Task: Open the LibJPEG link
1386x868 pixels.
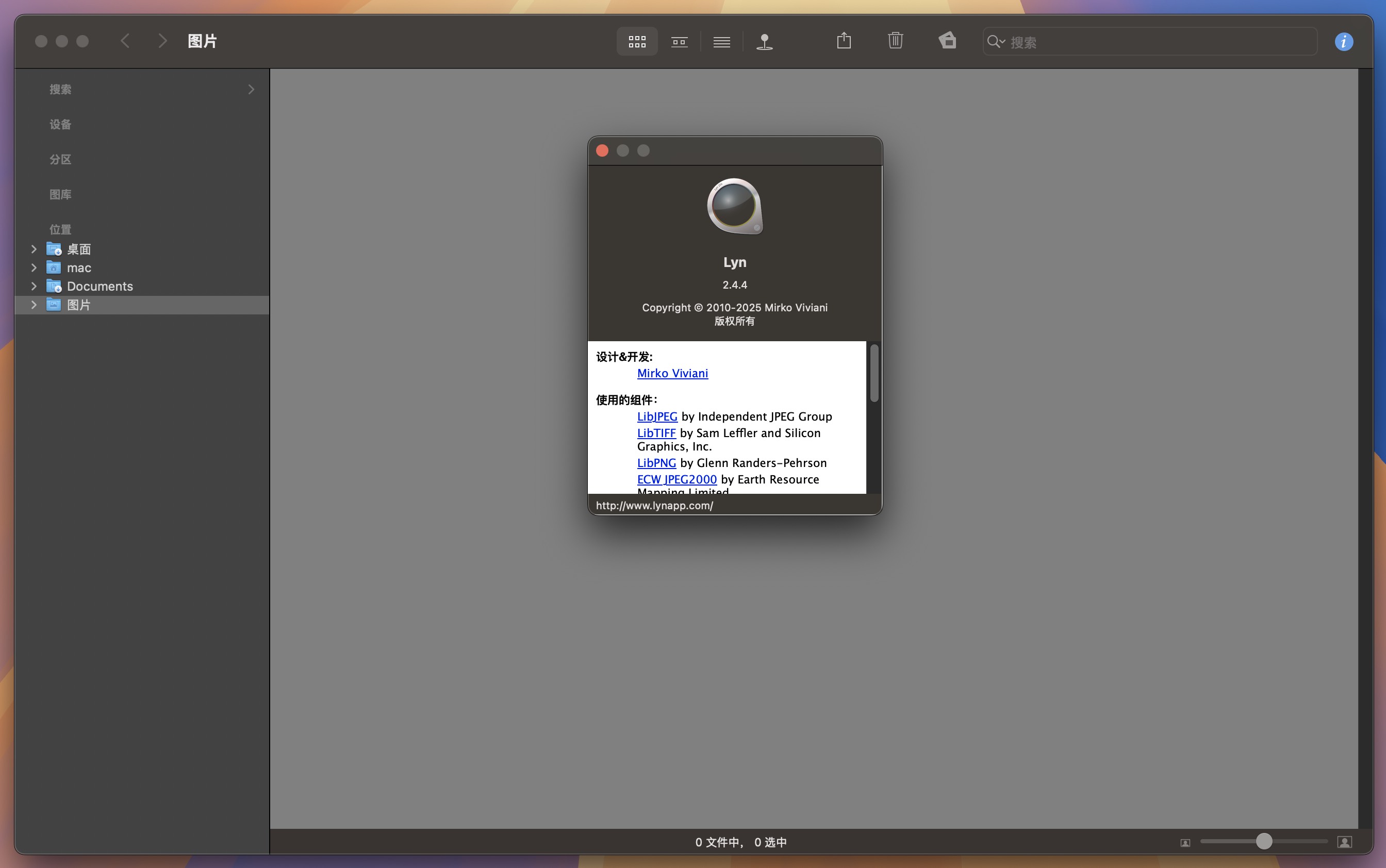Action: pos(657,416)
